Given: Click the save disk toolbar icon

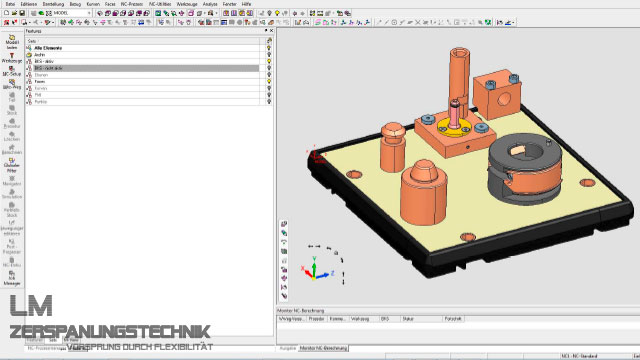Looking at the screenshot, I should (22, 13).
